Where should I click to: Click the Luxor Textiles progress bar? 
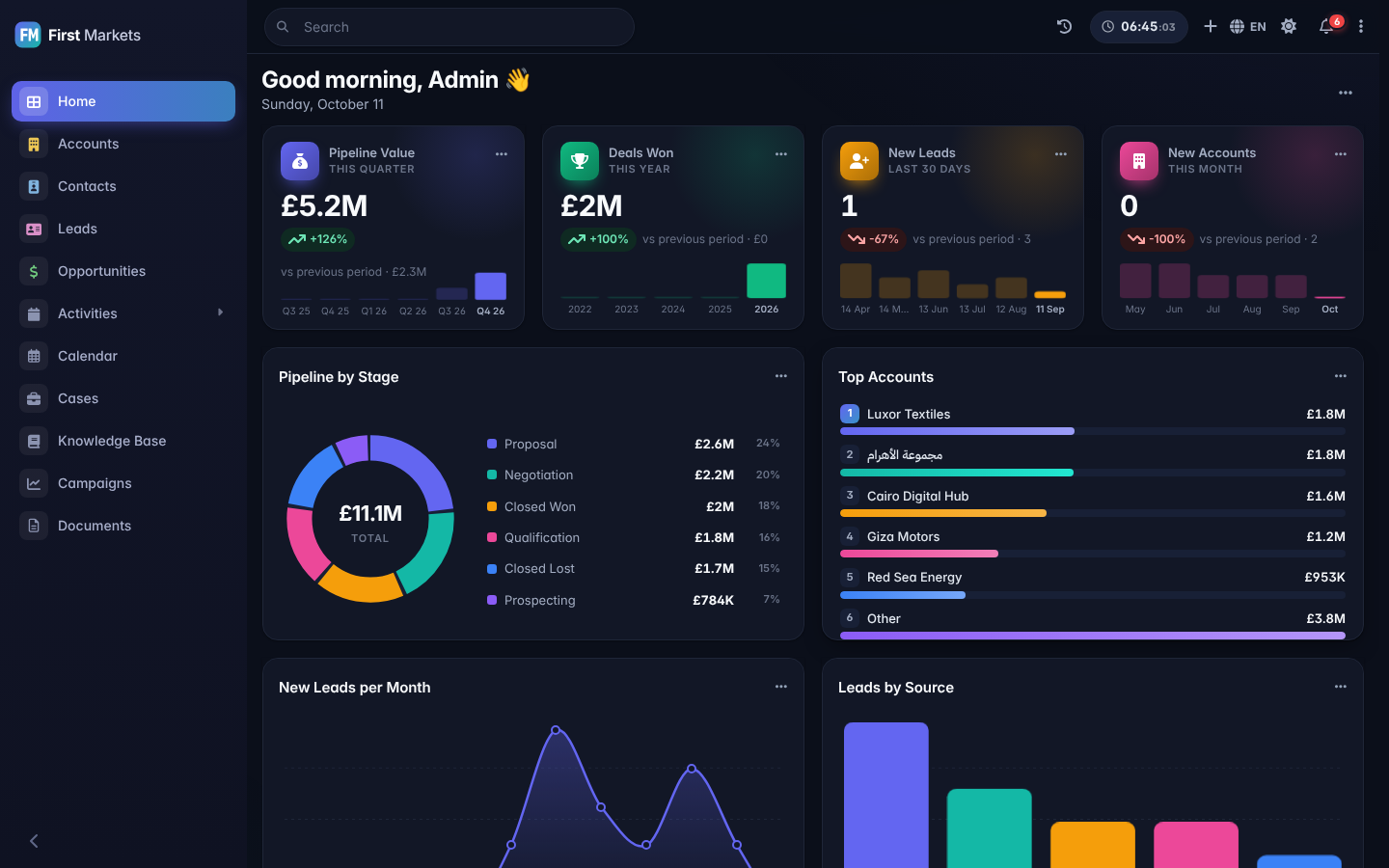coord(1093,431)
